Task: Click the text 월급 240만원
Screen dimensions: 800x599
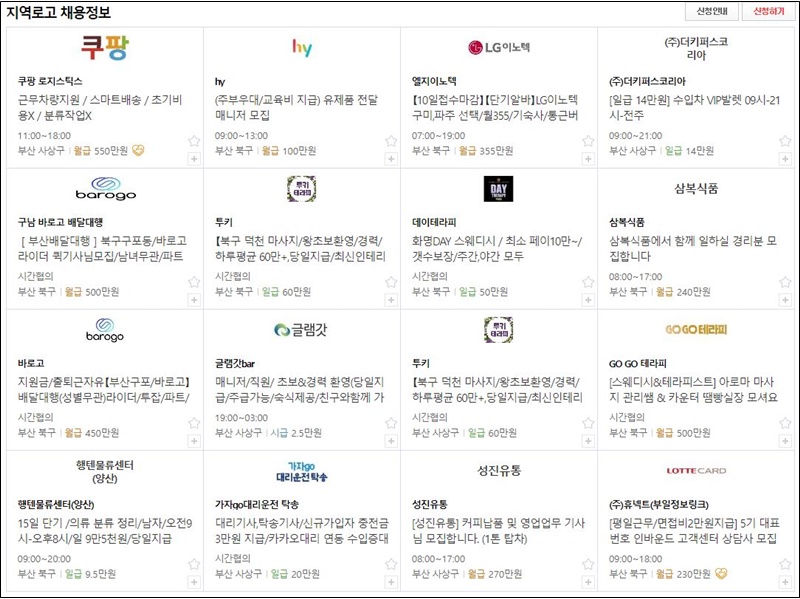Action: tap(683, 292)
